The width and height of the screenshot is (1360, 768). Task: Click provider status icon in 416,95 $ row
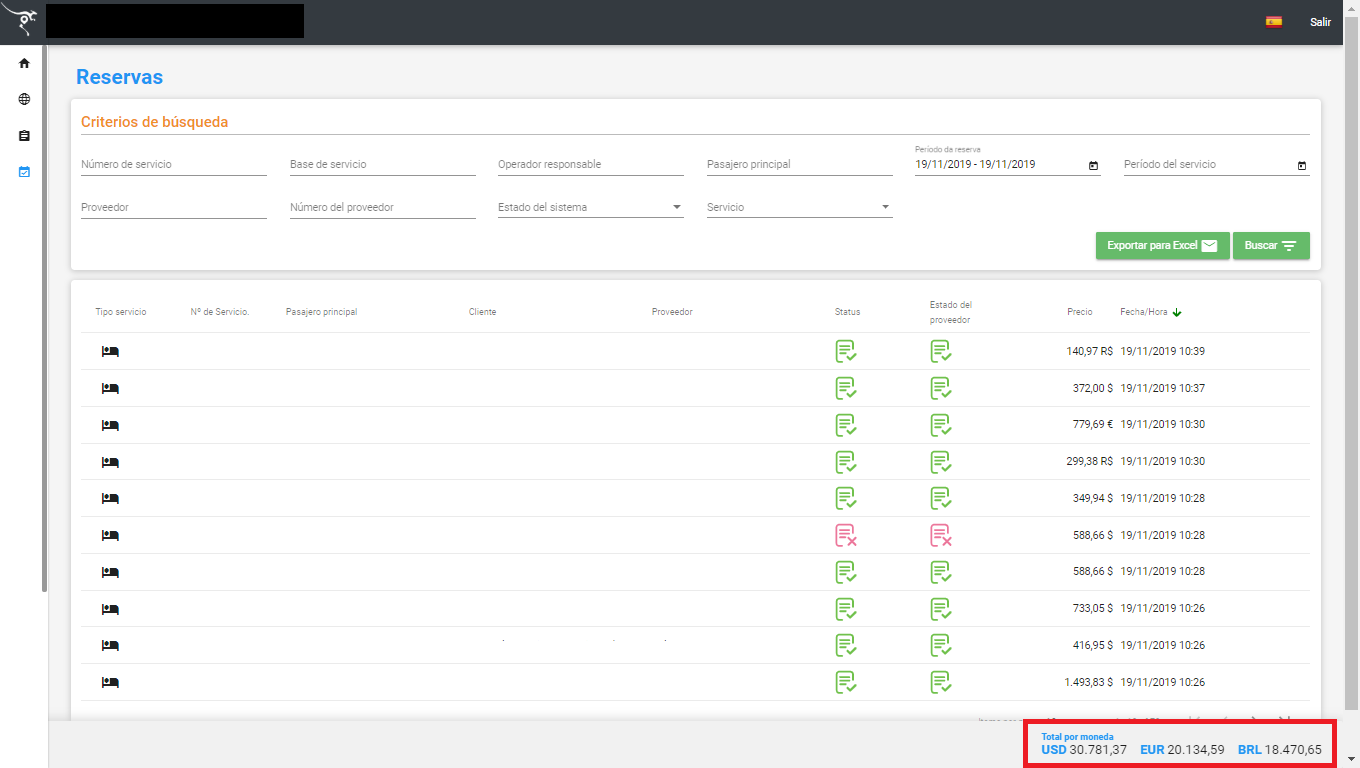[941, 645]
